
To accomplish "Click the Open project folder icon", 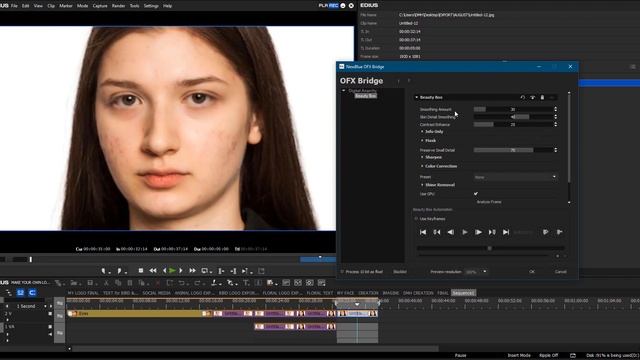I will point(74,282).
